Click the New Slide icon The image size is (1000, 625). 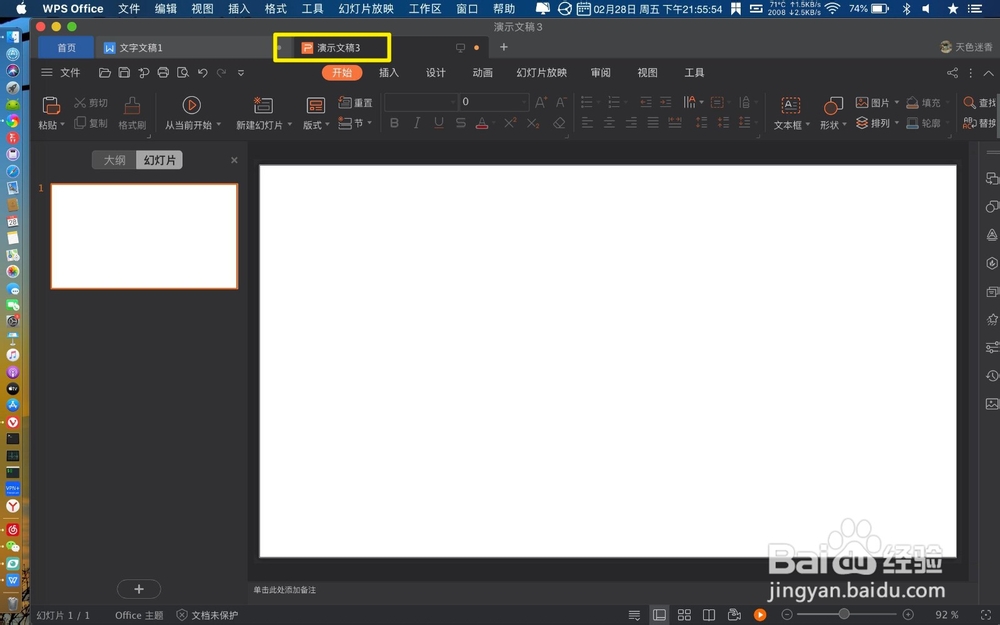263,105
